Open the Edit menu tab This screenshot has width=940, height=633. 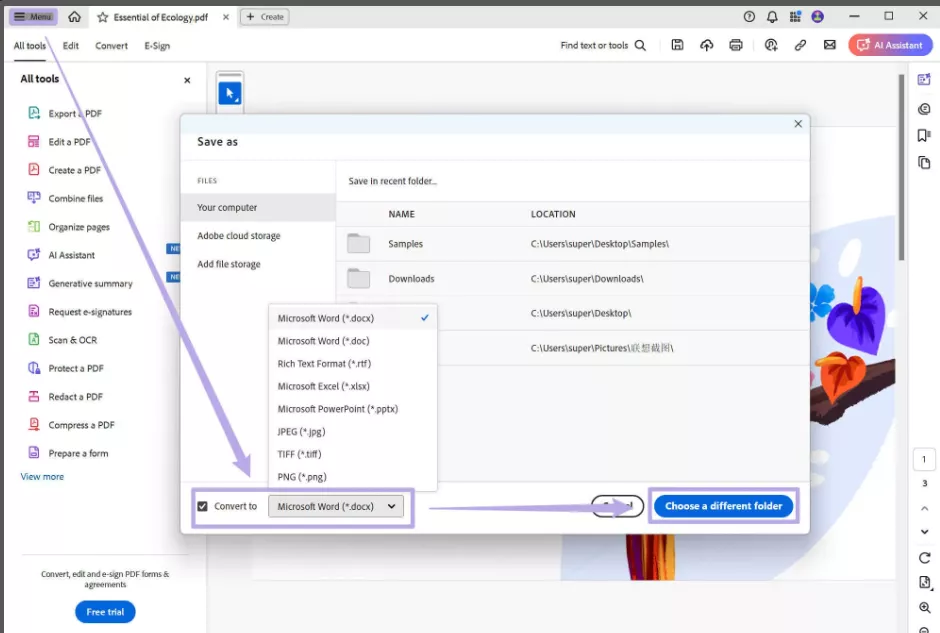click(x=71, y=46)
